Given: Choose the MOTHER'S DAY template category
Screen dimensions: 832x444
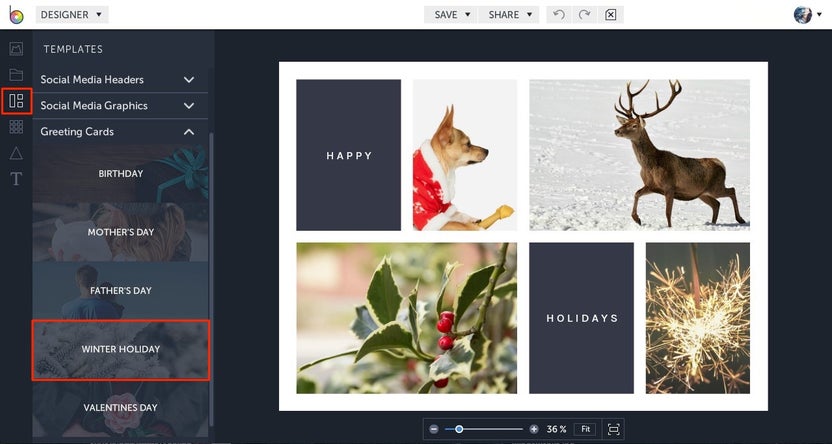Looking at the screenshot, I should [x=120, y=232].
